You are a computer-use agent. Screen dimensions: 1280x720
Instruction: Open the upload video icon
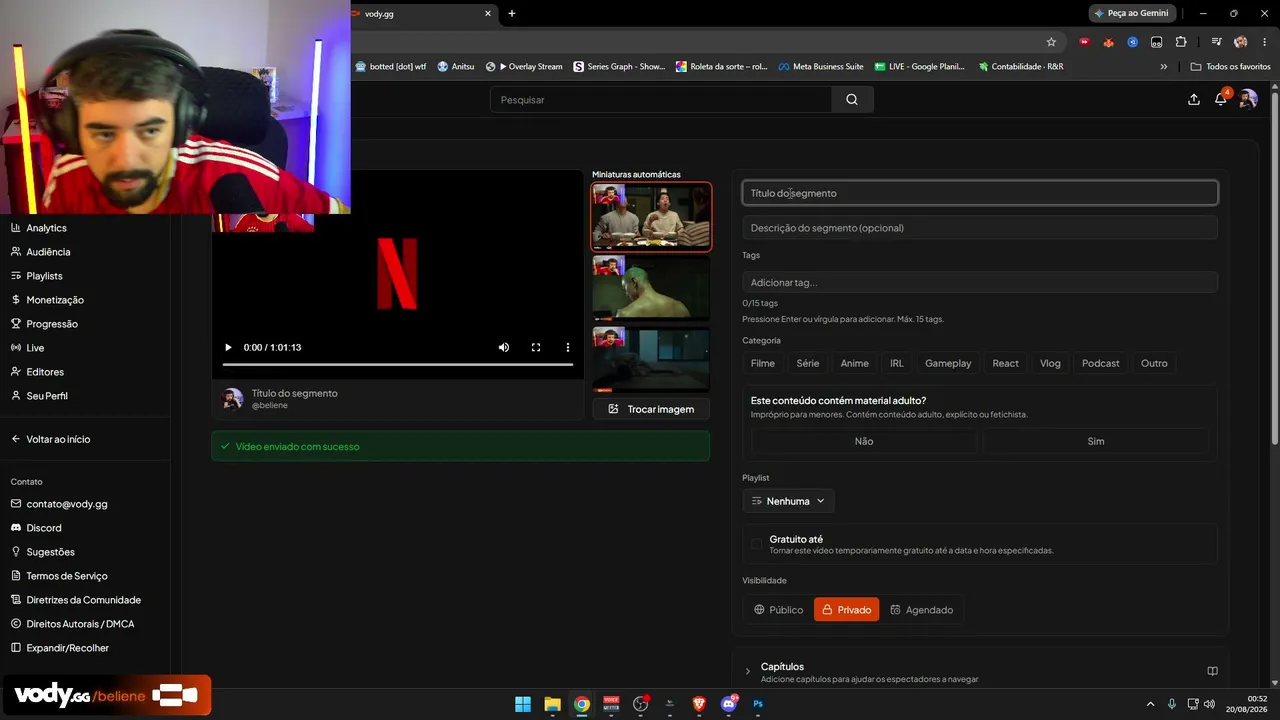(1194, 99)
